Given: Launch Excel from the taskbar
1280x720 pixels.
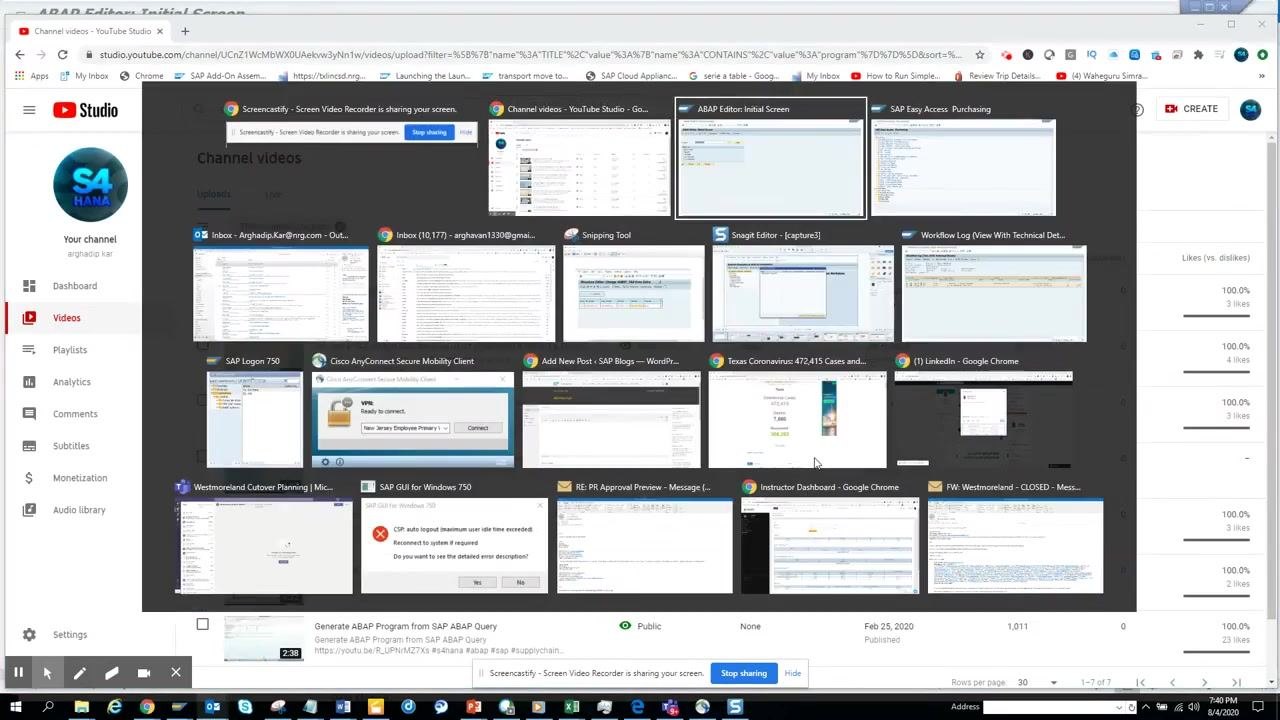Looking at the screenshot, I should [x=571, y=707].
